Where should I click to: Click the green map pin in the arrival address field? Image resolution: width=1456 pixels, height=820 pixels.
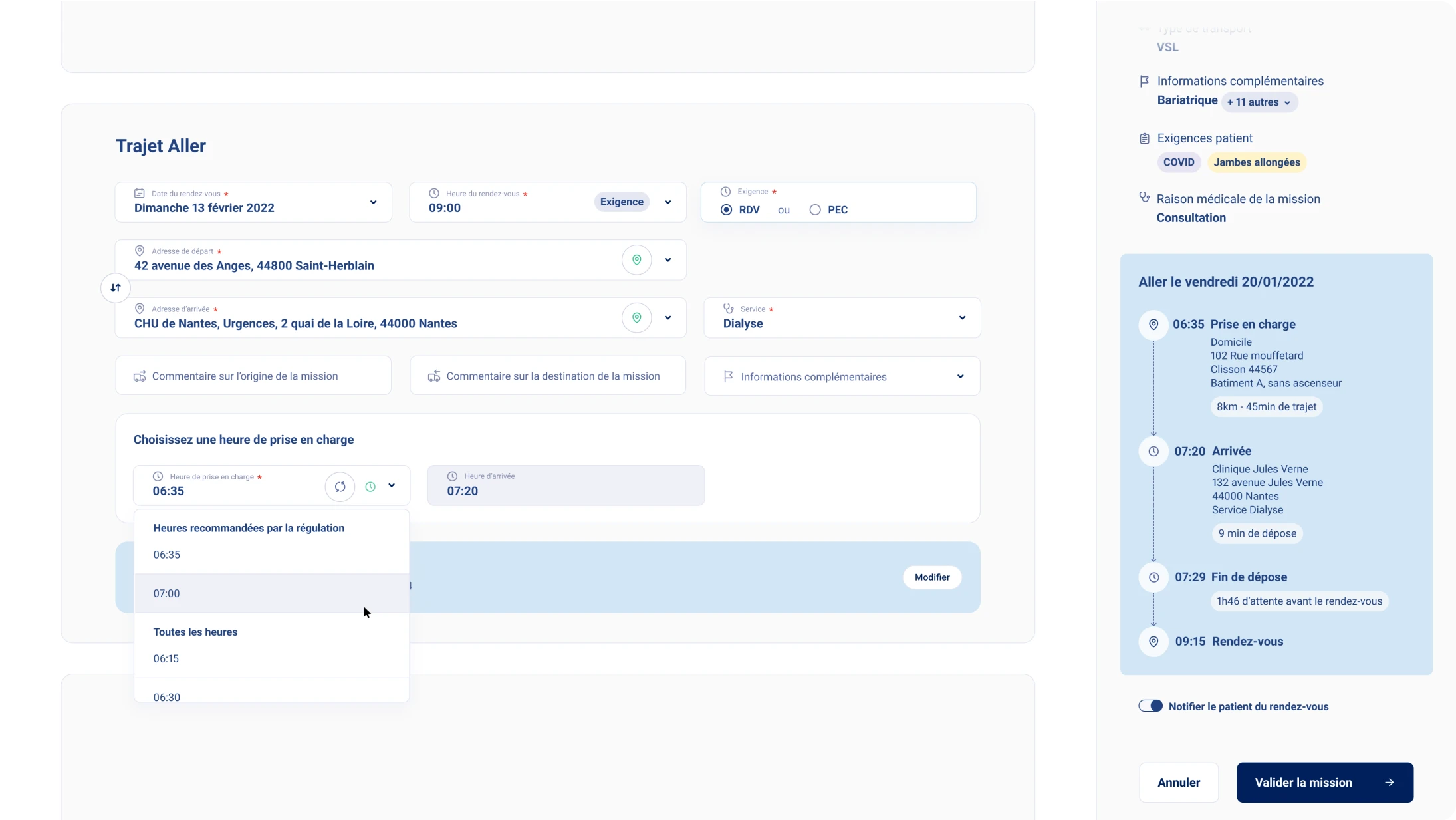tap(636, 318)
